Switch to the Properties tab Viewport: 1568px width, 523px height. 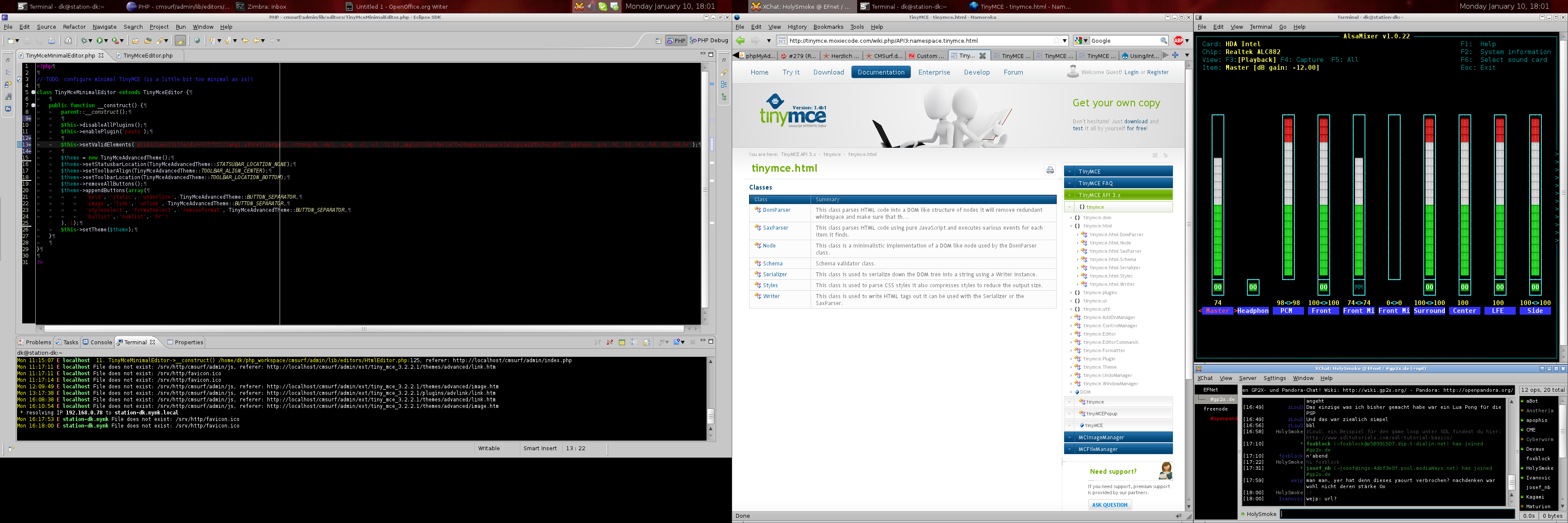click(185, 342)
